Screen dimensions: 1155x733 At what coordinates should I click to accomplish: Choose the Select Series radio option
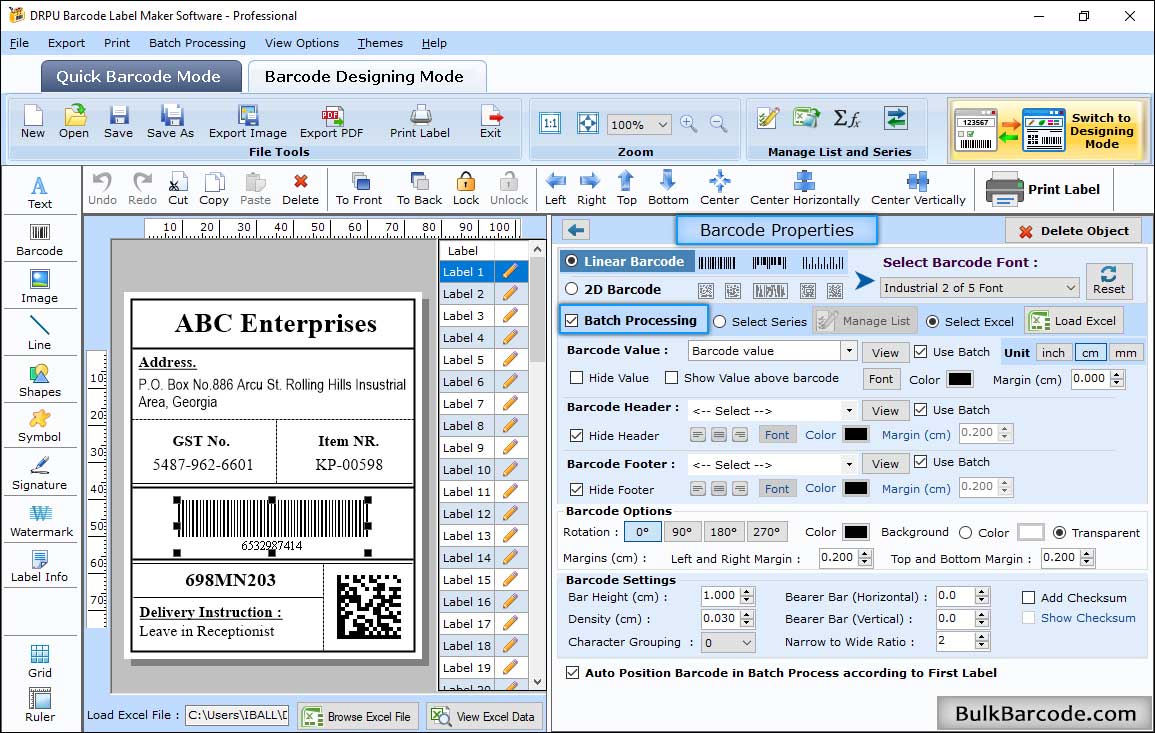(x=720, y=322)
